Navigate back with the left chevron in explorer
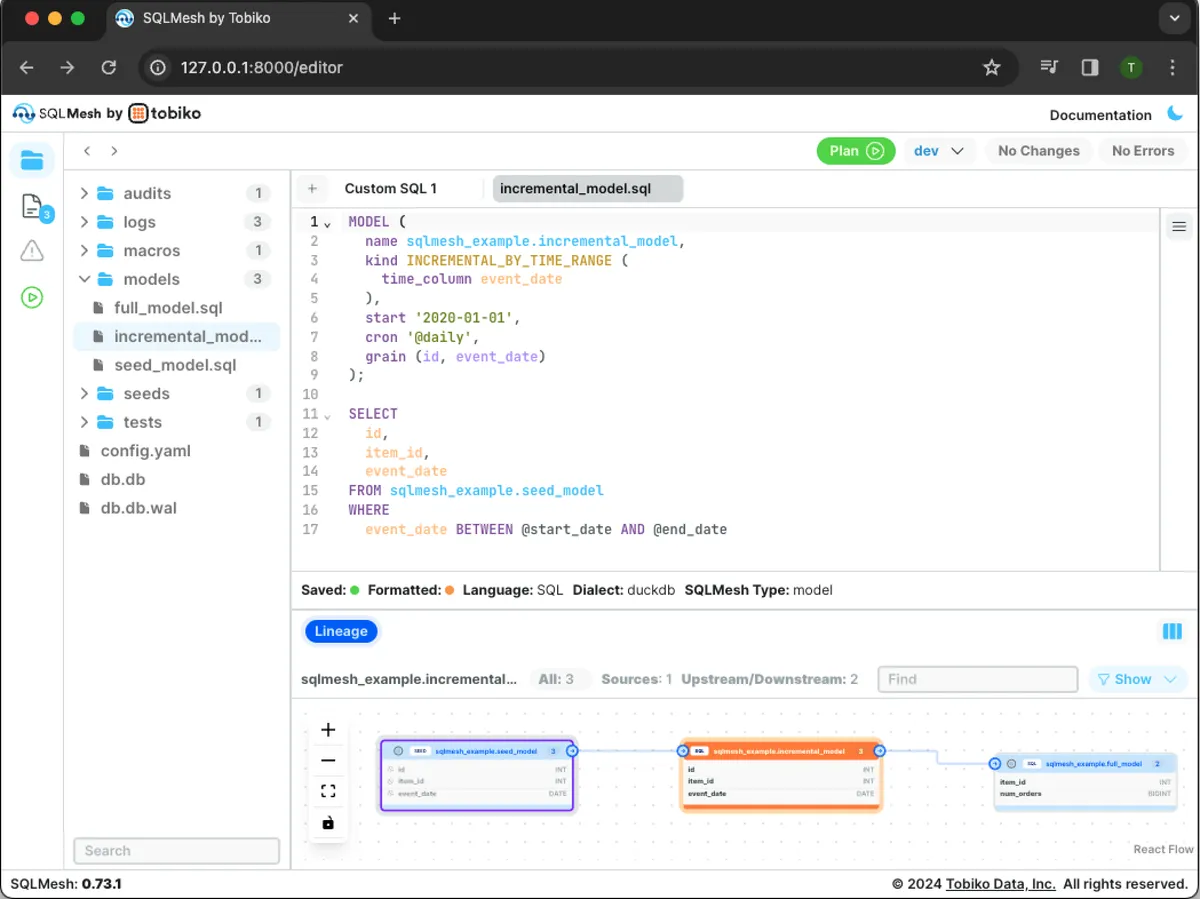 tap(88, 151)
